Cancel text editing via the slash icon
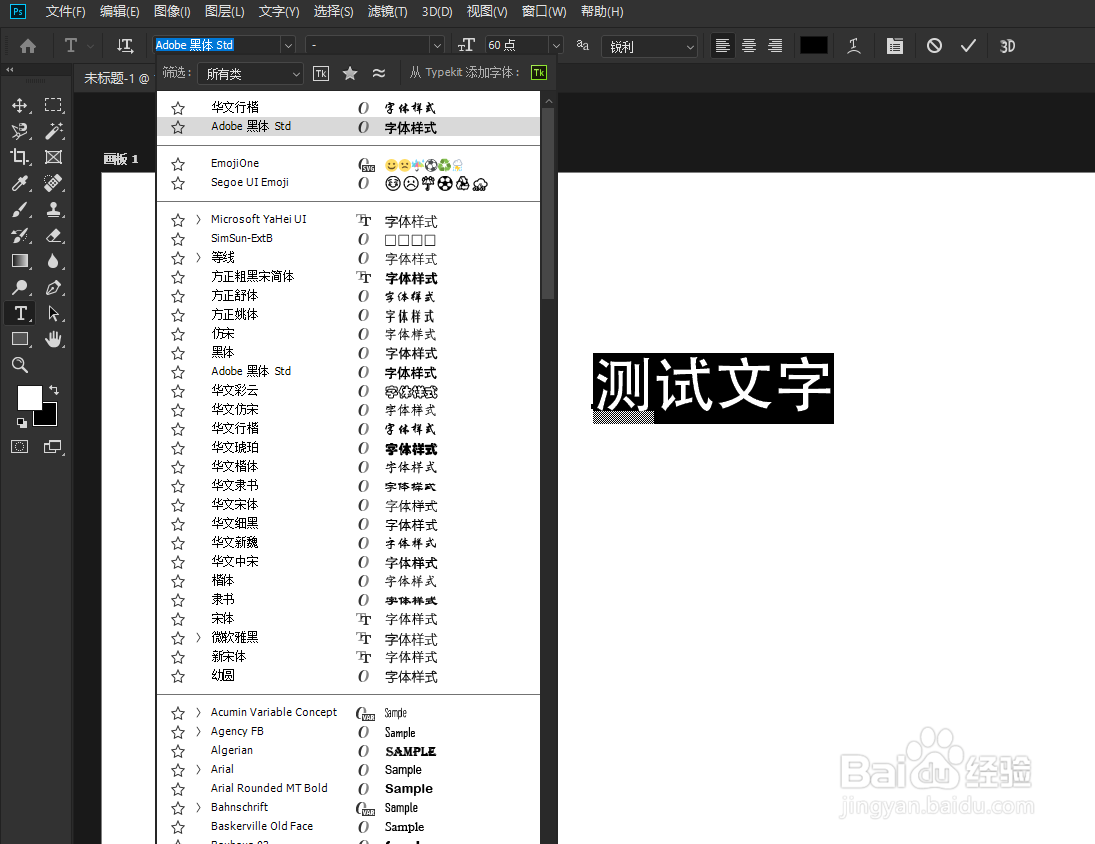The width and height of the screenshot is (1095, 844). click(x=933, y=45)
